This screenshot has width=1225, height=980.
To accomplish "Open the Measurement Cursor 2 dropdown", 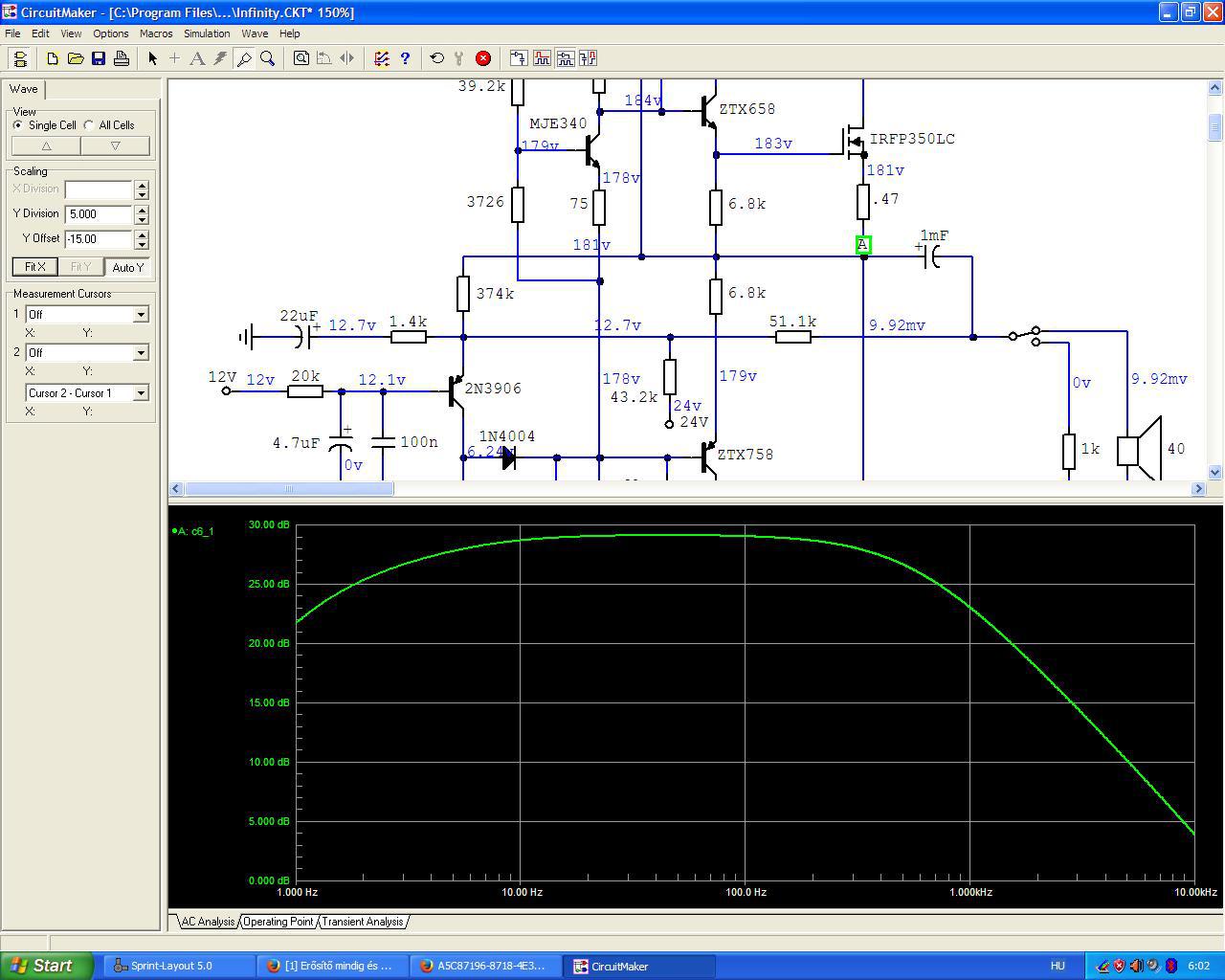I will pos(141,353).
